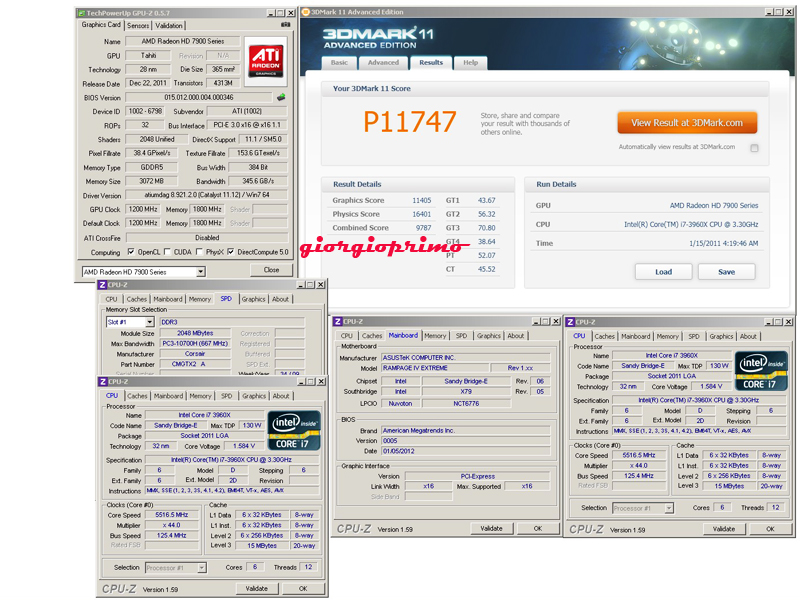Screen dimensions: 800x600
Task: Click the camera screenshot icon in GPU-Z
Action: click(x=286, y=24)
